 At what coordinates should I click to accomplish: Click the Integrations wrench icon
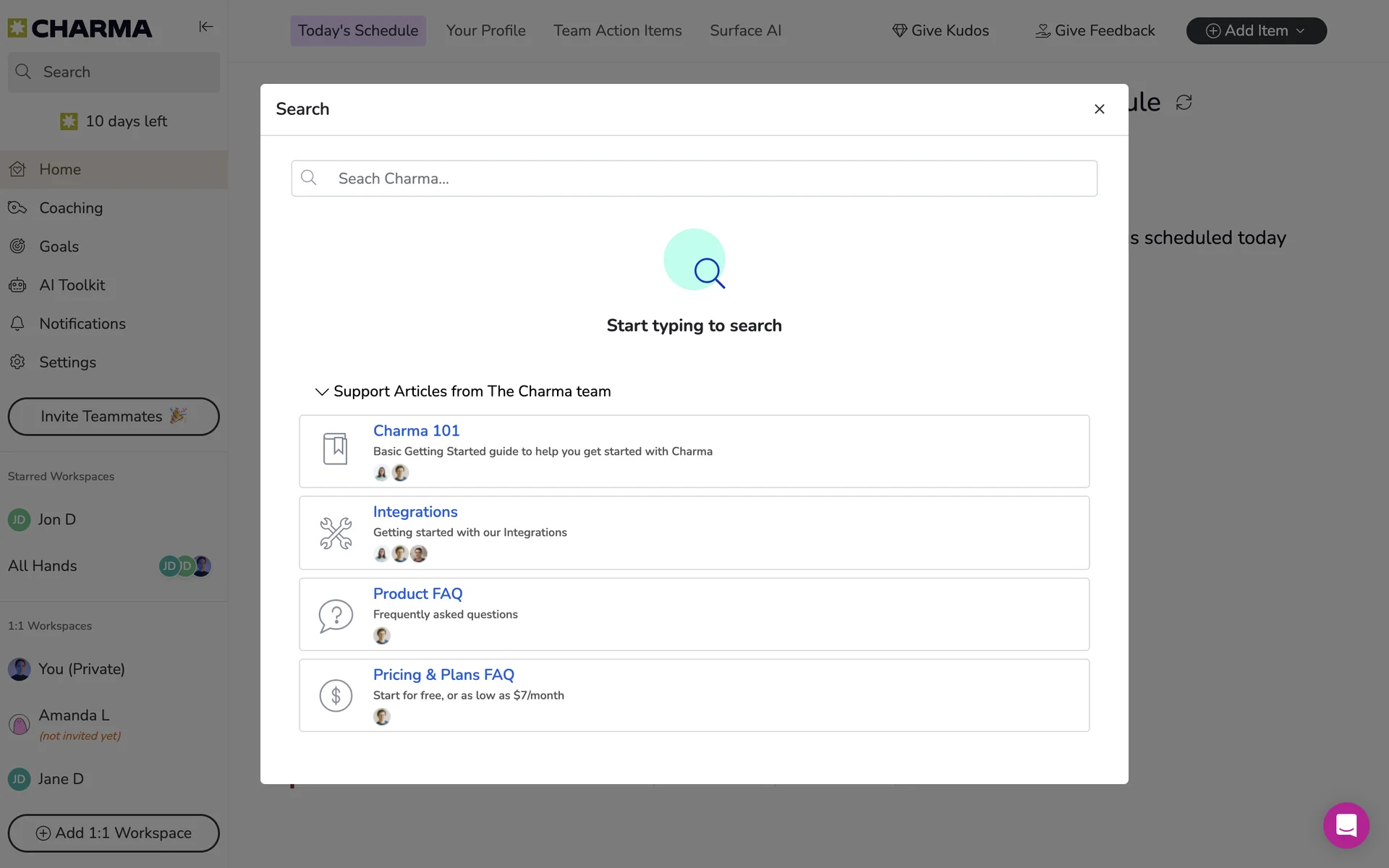(x=336, y=533)
